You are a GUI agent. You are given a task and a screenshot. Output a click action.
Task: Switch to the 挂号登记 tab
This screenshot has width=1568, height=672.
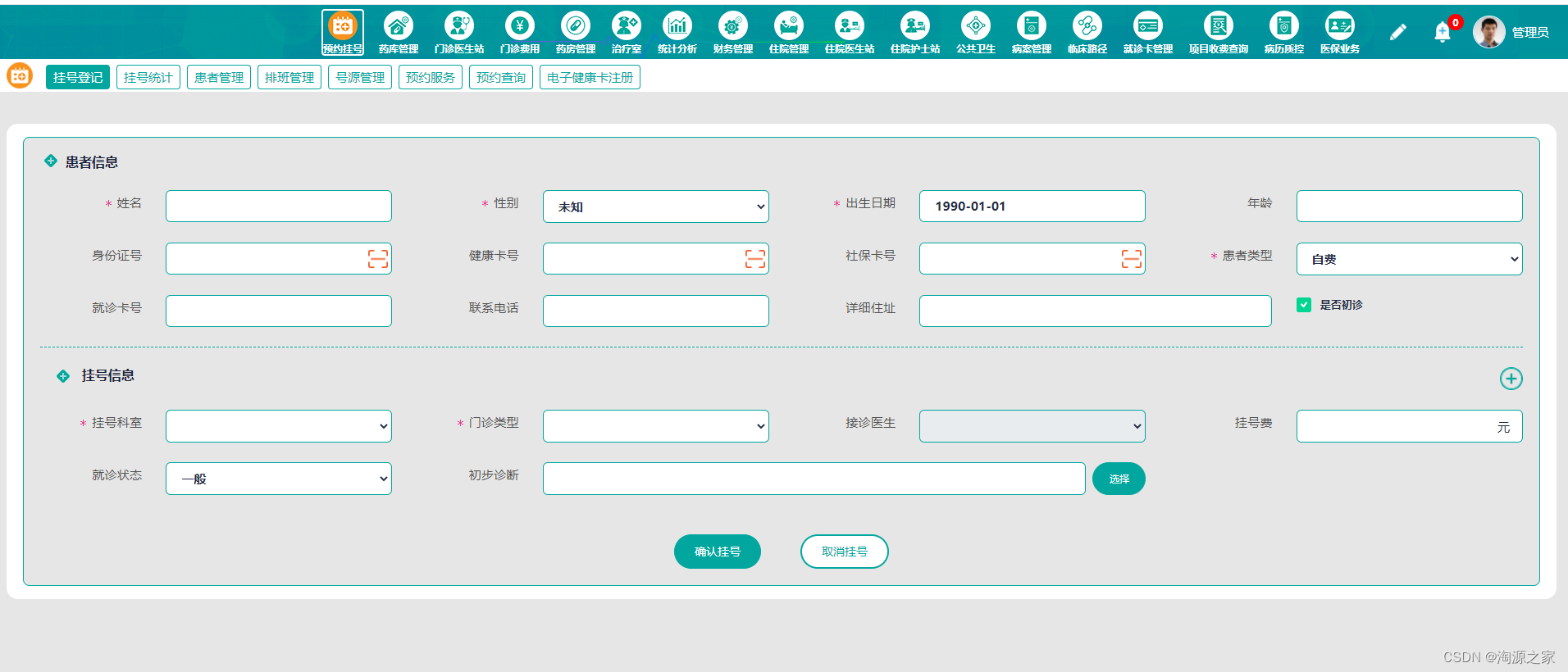tap(78, 77)
